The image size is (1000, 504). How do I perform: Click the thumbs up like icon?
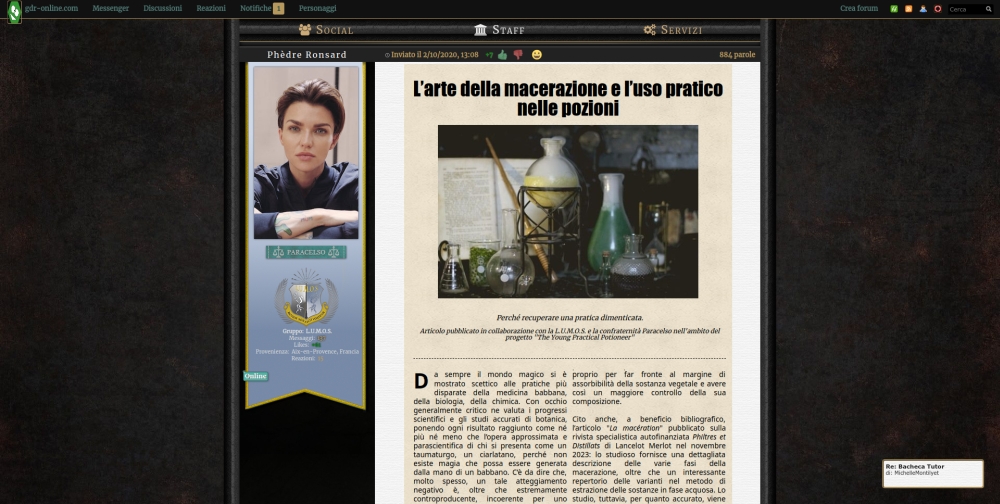click(503, 55)
